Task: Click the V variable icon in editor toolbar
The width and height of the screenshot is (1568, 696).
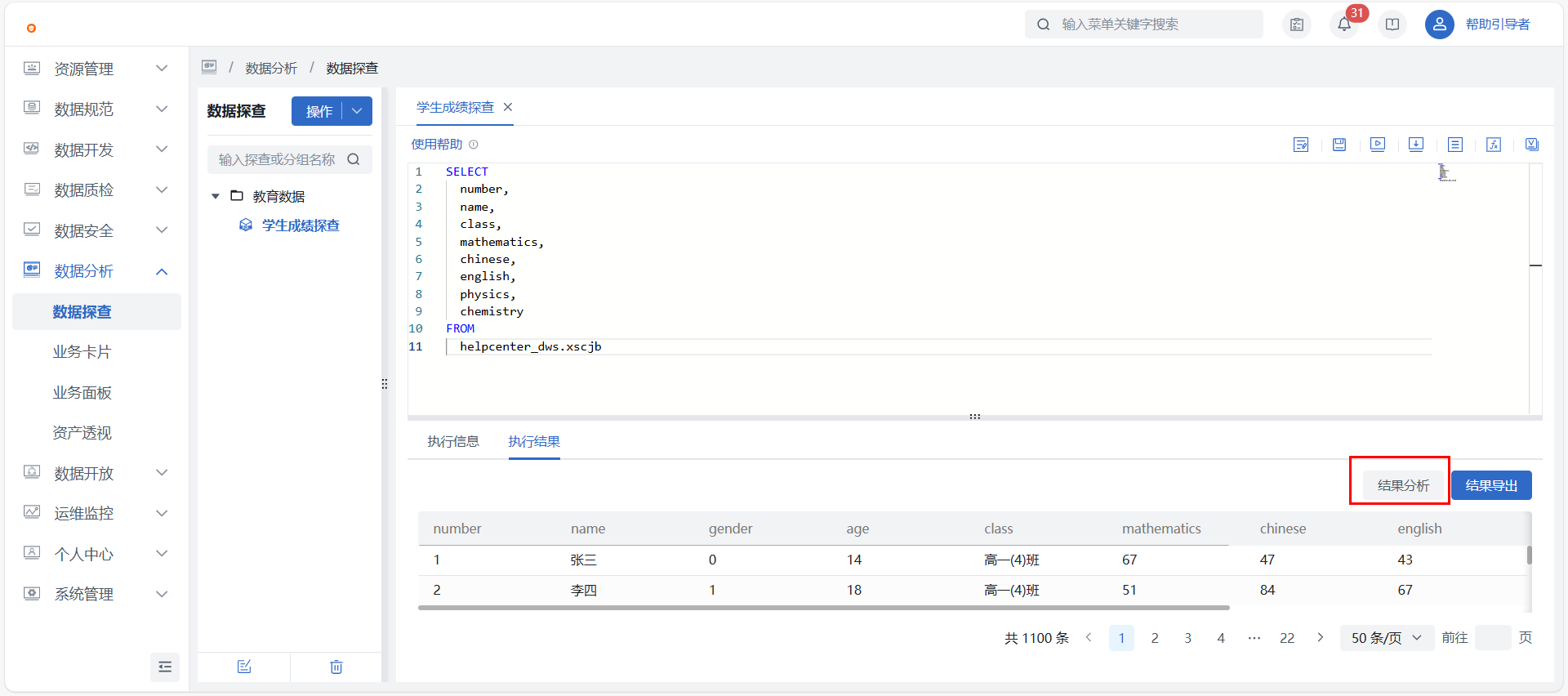Action: [x=1532, y=145]
